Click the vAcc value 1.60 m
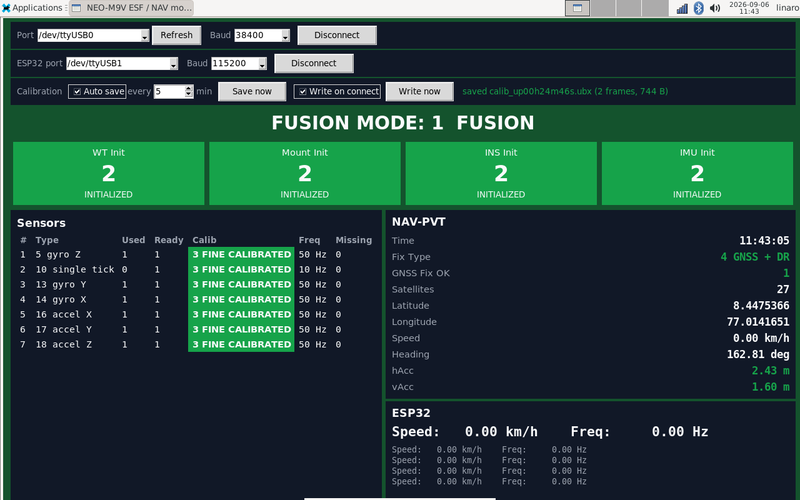The image size is (800, 500). tap(770, 387)
